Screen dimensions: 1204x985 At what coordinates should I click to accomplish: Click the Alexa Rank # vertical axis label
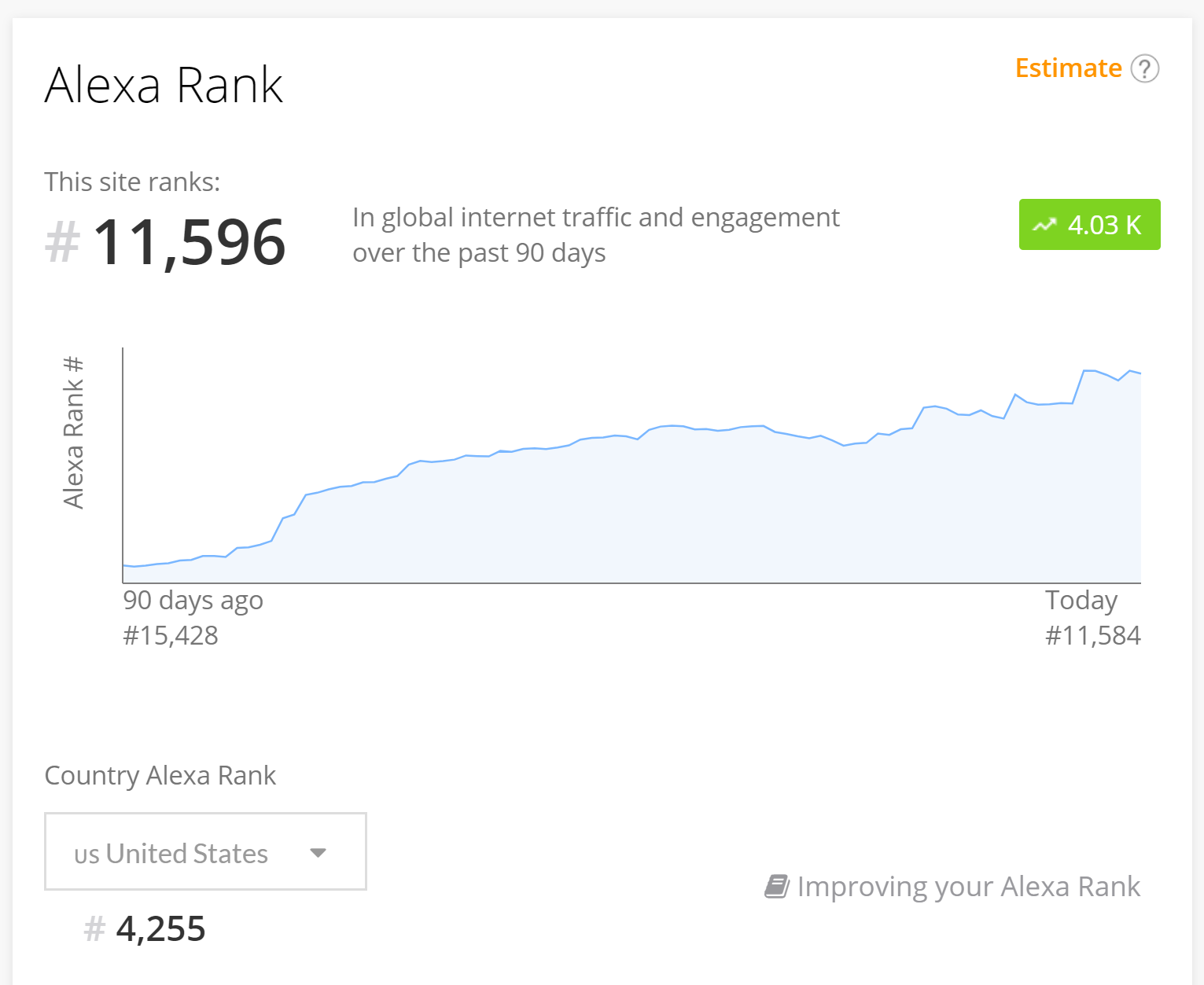[73, 432]
